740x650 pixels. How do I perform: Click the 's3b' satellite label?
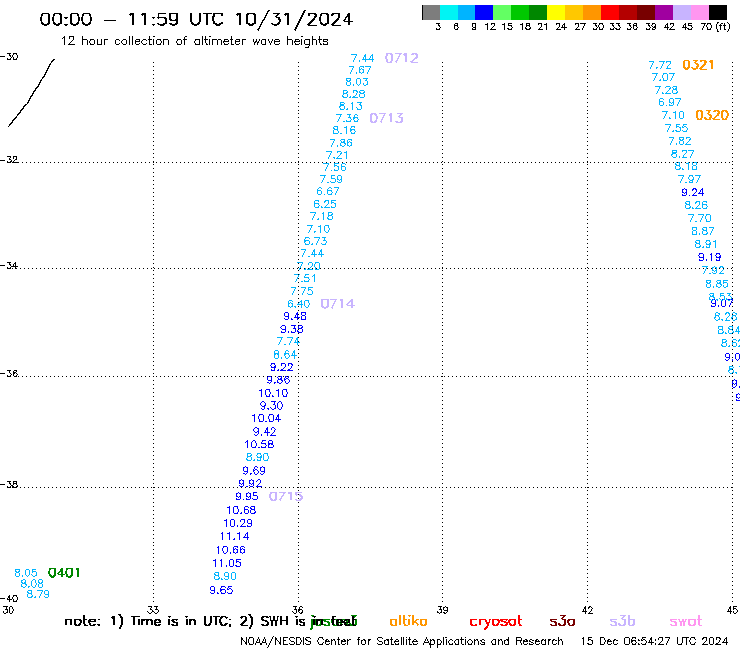622,621
